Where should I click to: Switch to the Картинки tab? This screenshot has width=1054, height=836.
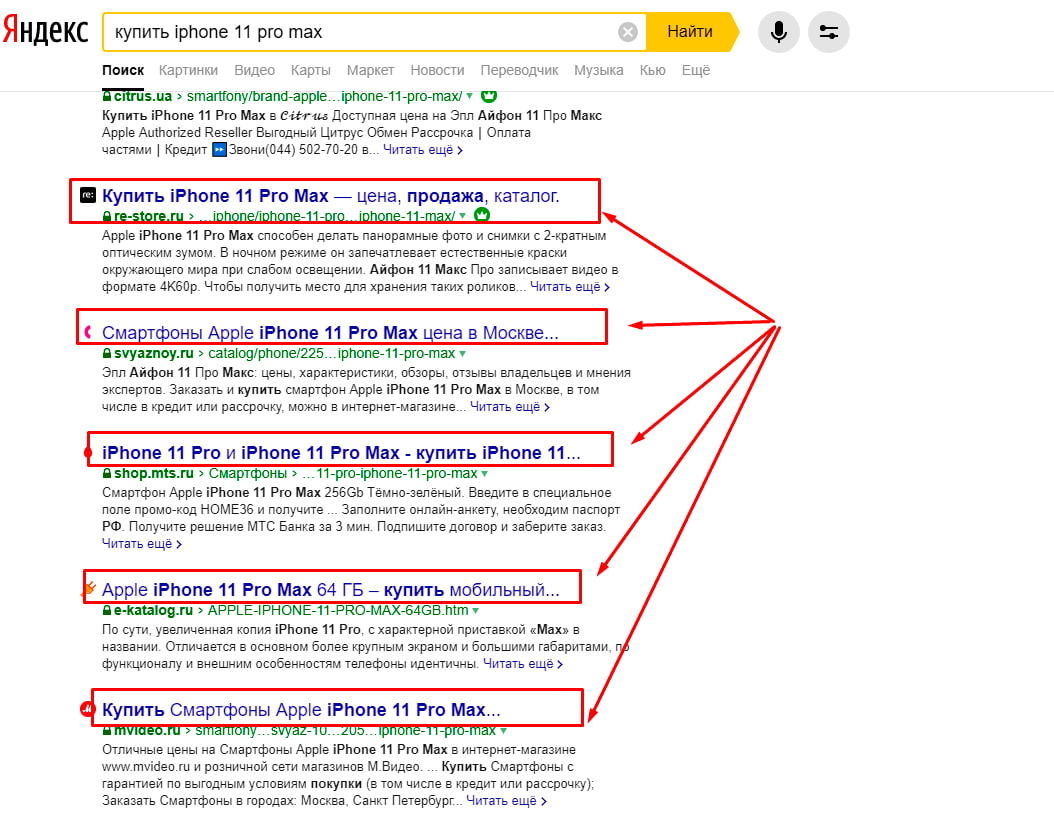click(188, 70)
